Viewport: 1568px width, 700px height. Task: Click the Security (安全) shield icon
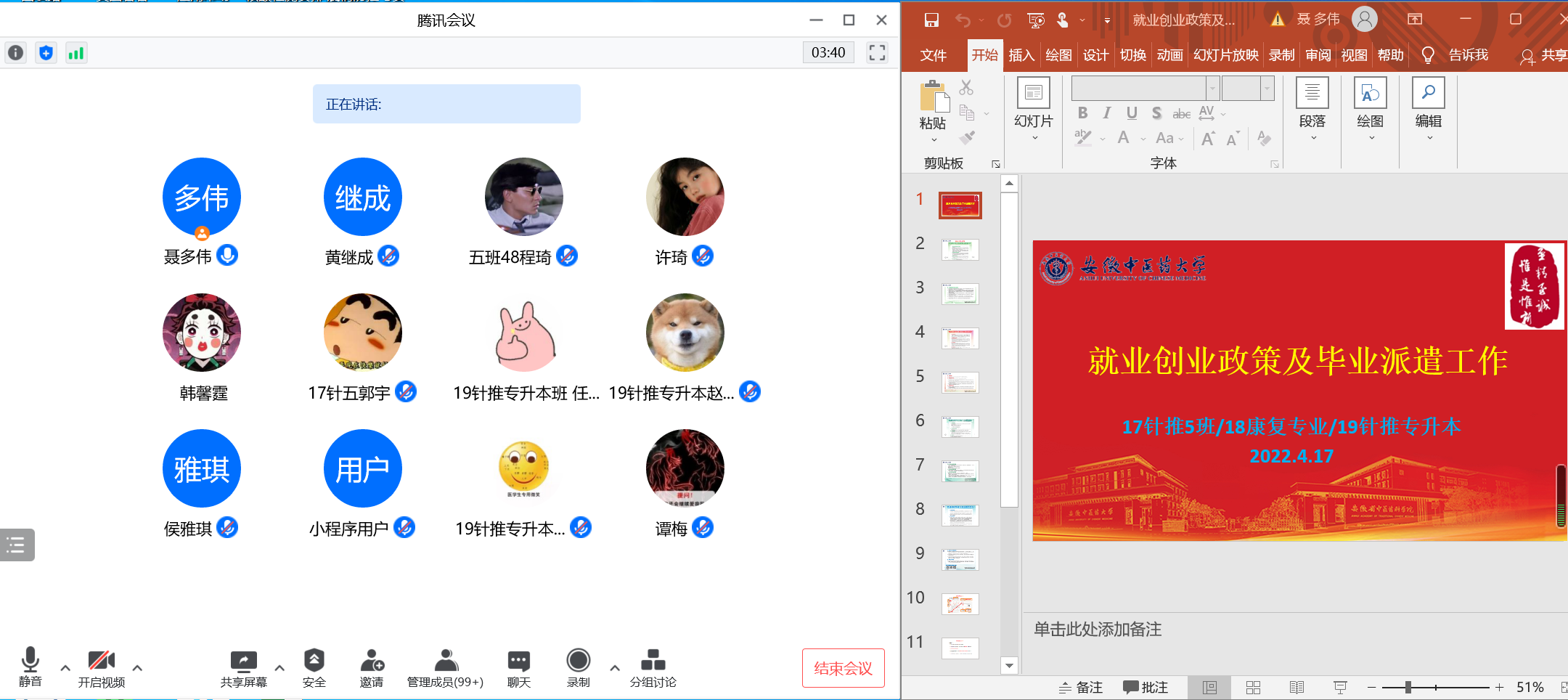[314, 667]
